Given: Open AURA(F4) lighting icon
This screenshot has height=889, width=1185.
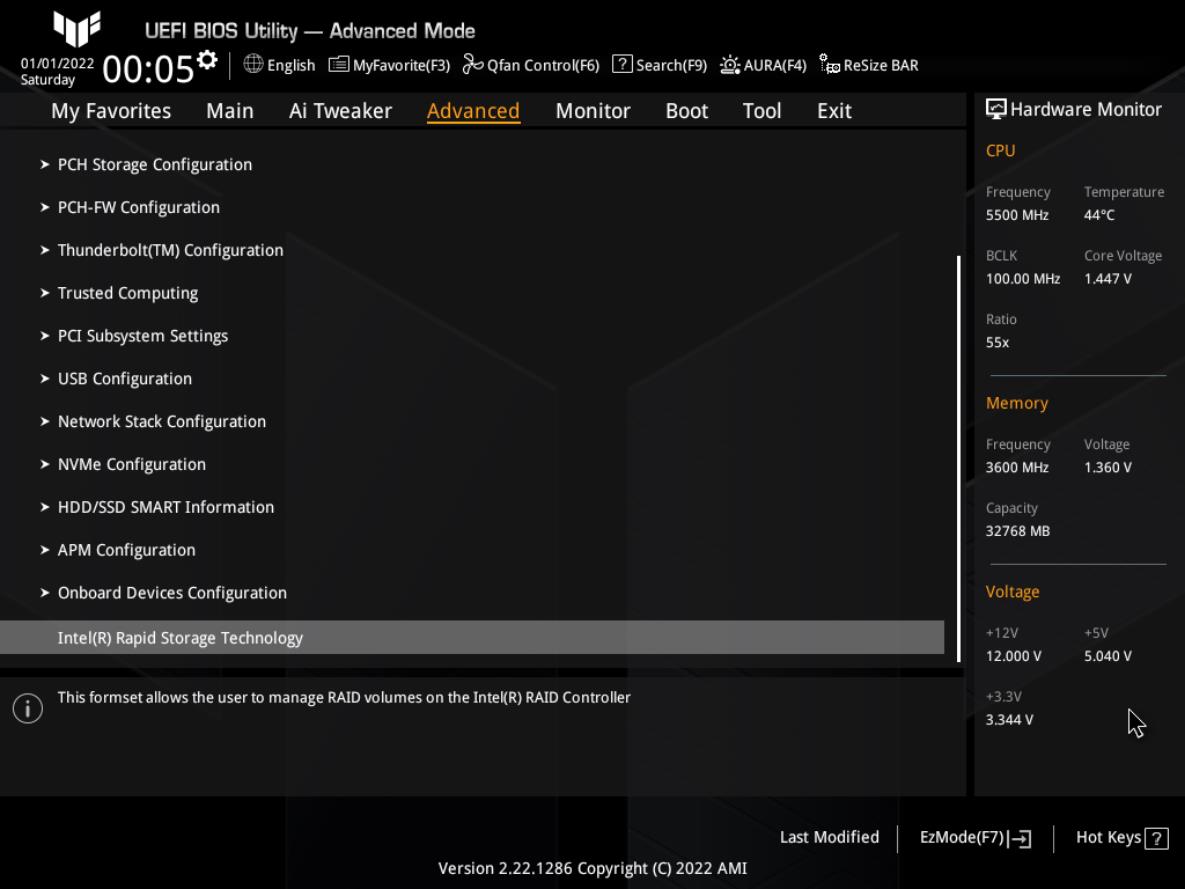Looking at the screenshot, I should [730, 65].
